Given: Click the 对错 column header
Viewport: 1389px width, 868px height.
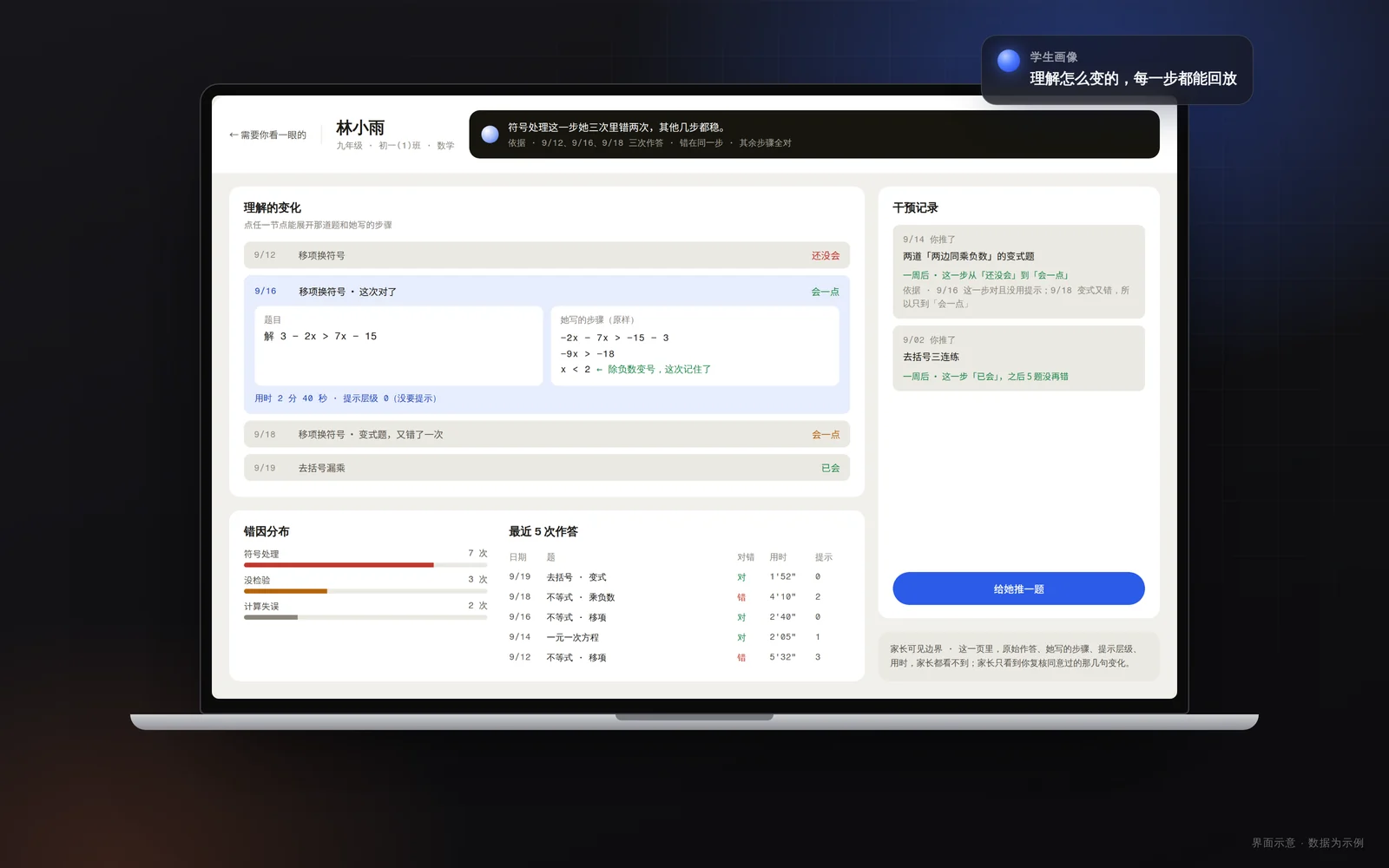Looking at the screenshot, I should coord(746,557).
